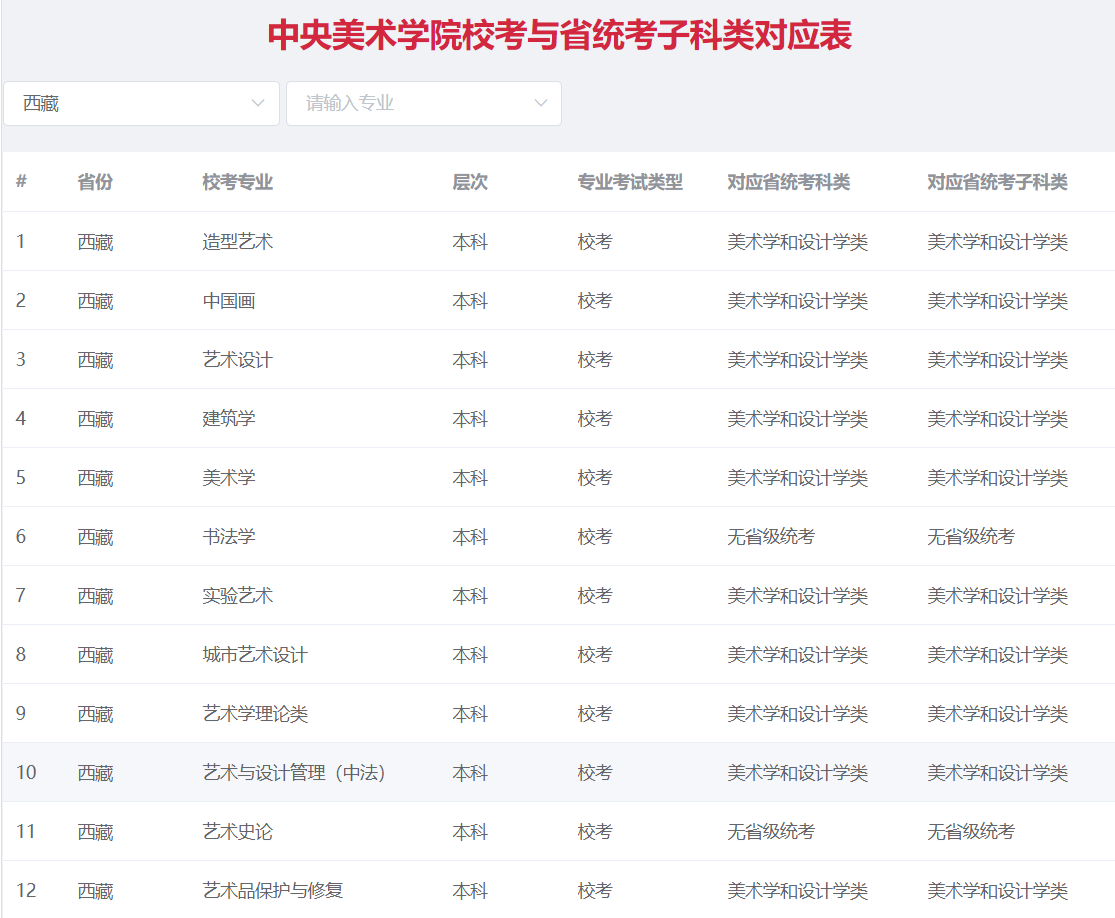Click 校考 in the 艺术品保护与修复 row

pyautogui.click(x=595, y=891)
